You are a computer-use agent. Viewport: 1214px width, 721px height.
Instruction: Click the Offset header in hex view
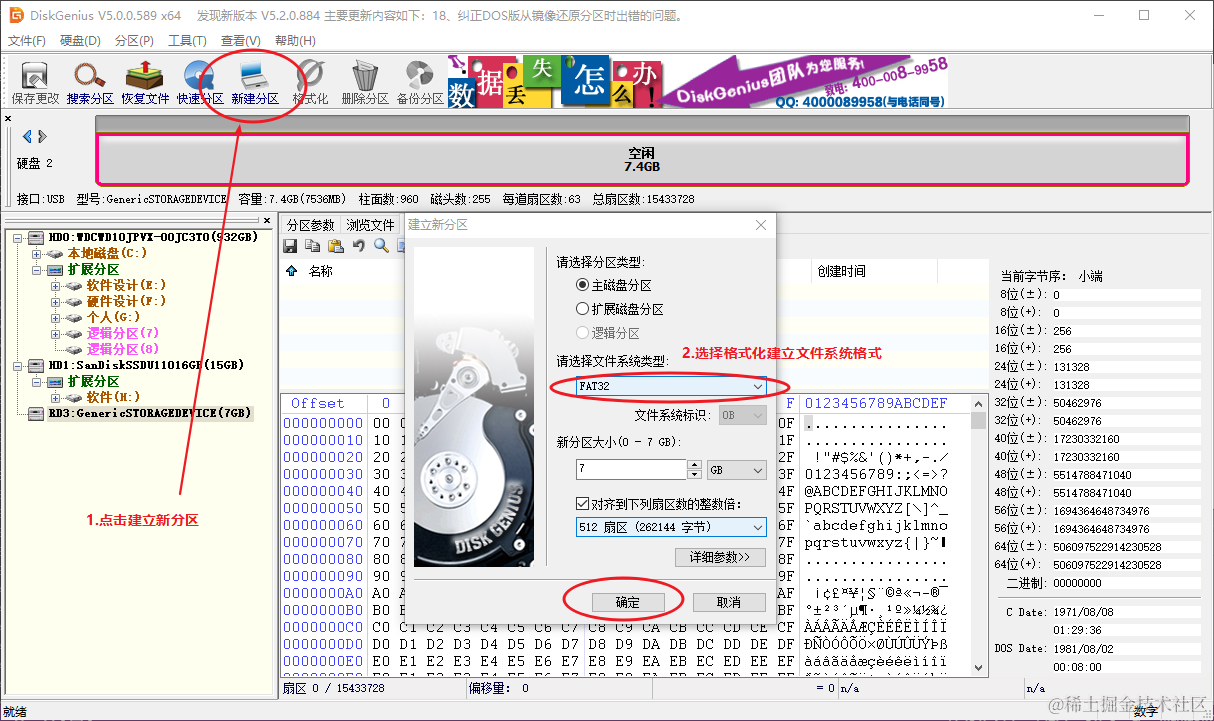(317, 403)
